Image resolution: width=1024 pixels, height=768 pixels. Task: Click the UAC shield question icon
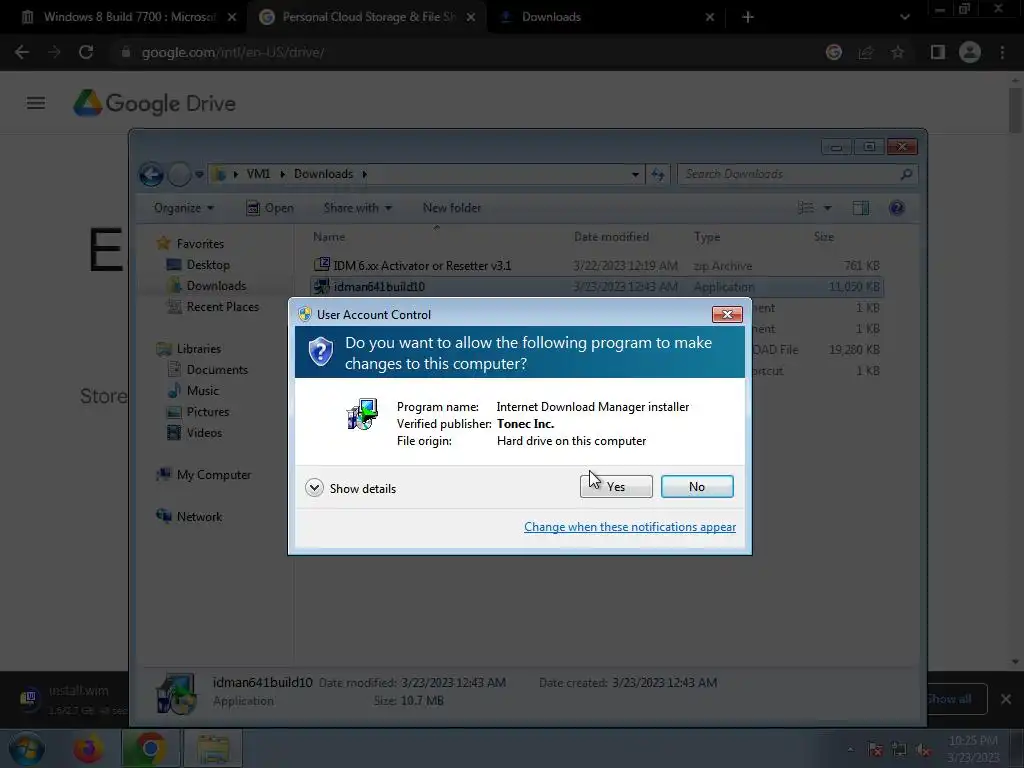click(x=321, y=352)
